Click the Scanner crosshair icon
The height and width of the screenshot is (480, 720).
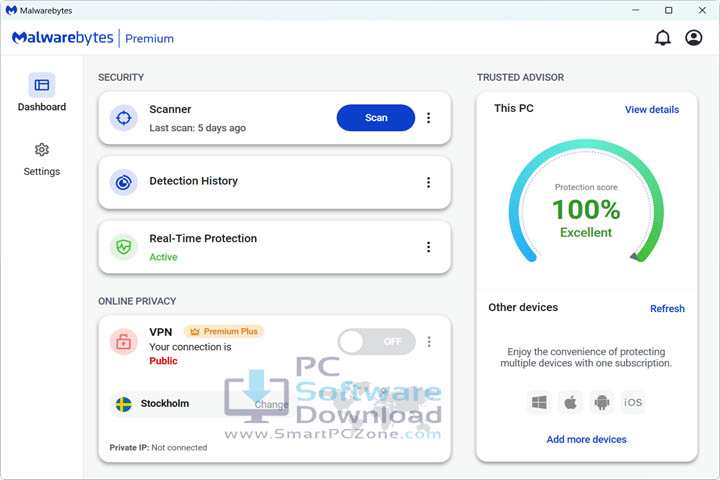(124, 118)
